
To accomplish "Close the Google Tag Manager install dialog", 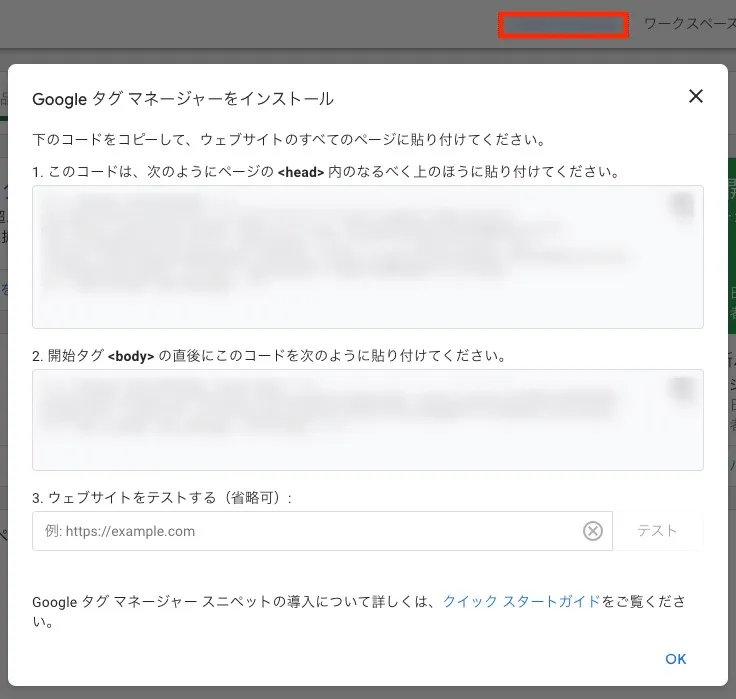I will click(x=695, y=96).
